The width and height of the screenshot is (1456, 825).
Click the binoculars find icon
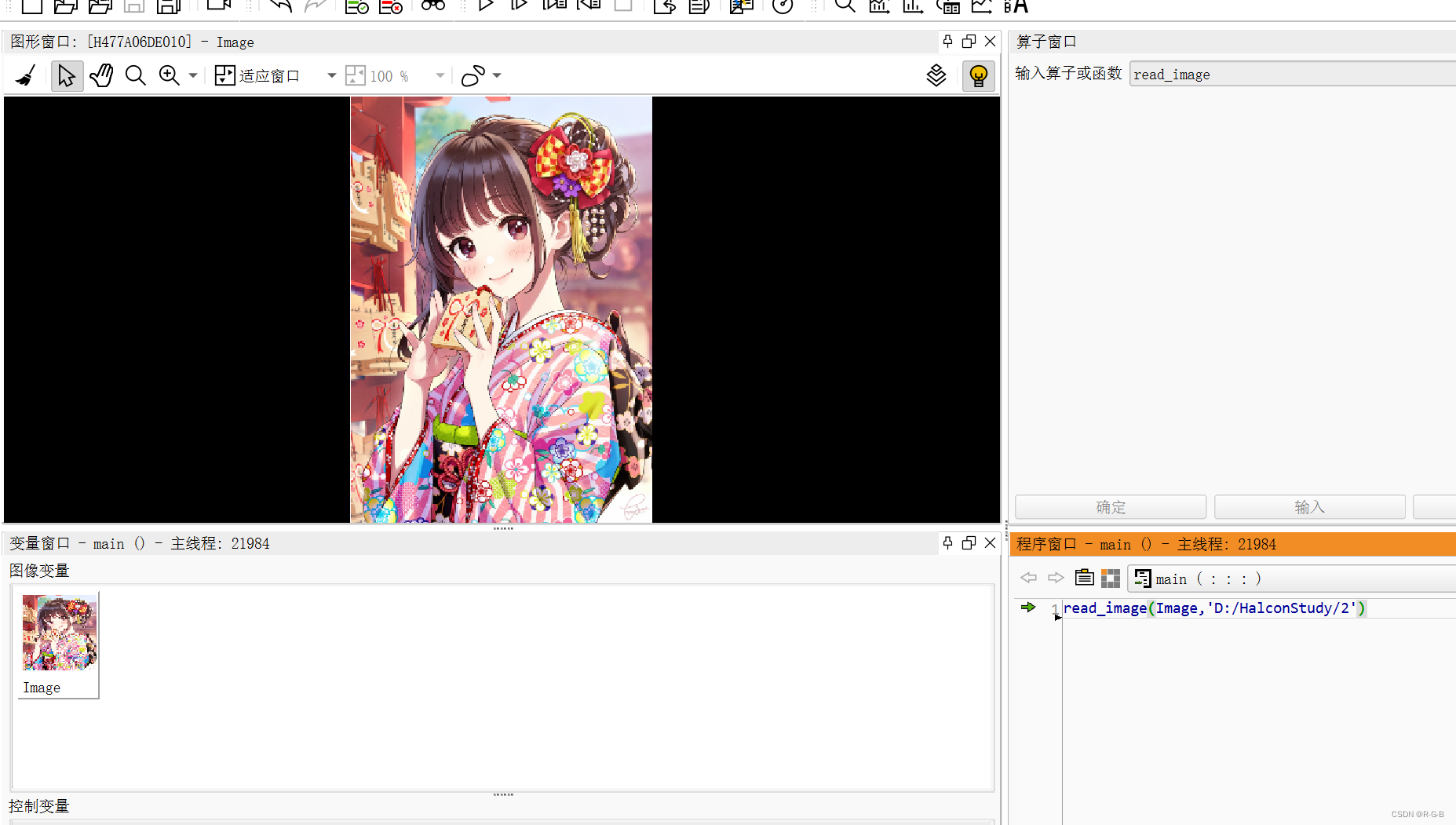click(432, 6)
